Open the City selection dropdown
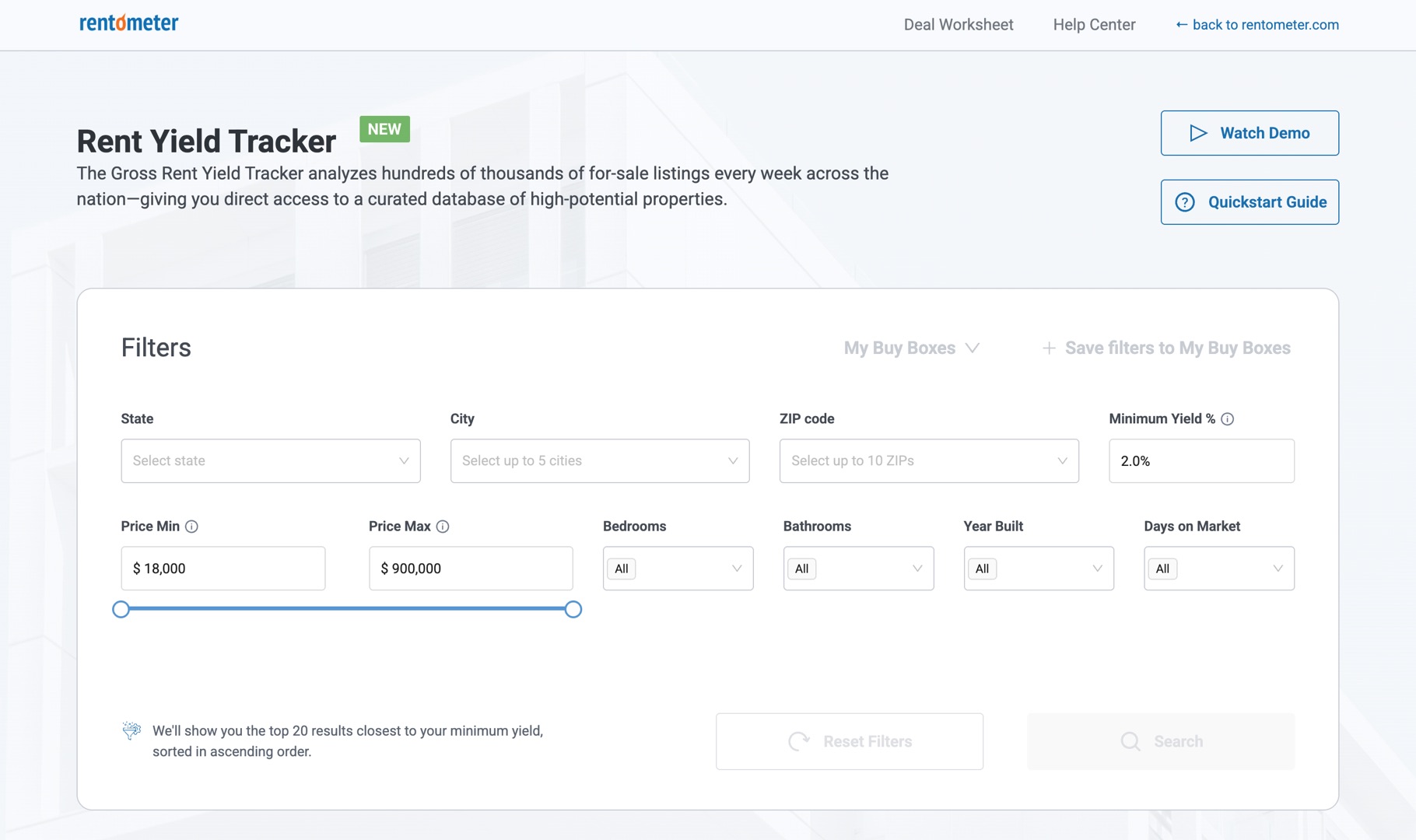Image resolution: width=1416 pixels, height=840 pixels. pos(600,461)
